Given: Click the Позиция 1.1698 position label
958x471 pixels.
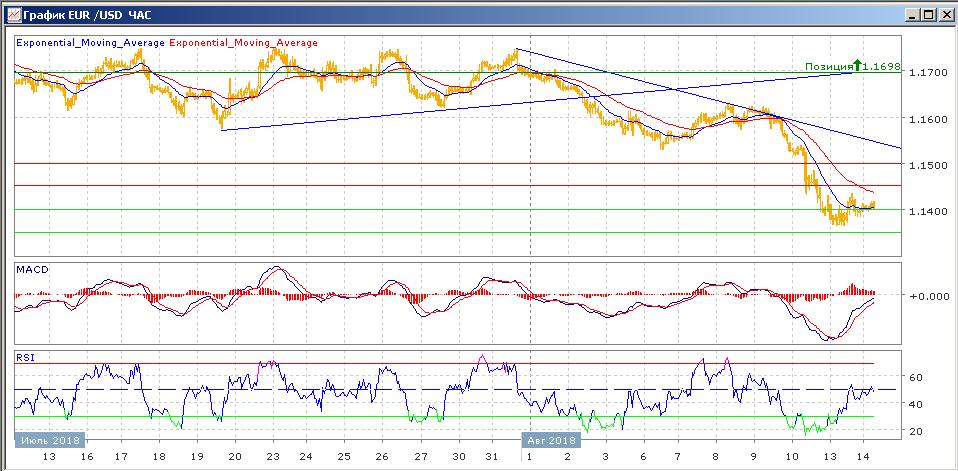Looking at the screenshot, I should click(x=854, y=67).
